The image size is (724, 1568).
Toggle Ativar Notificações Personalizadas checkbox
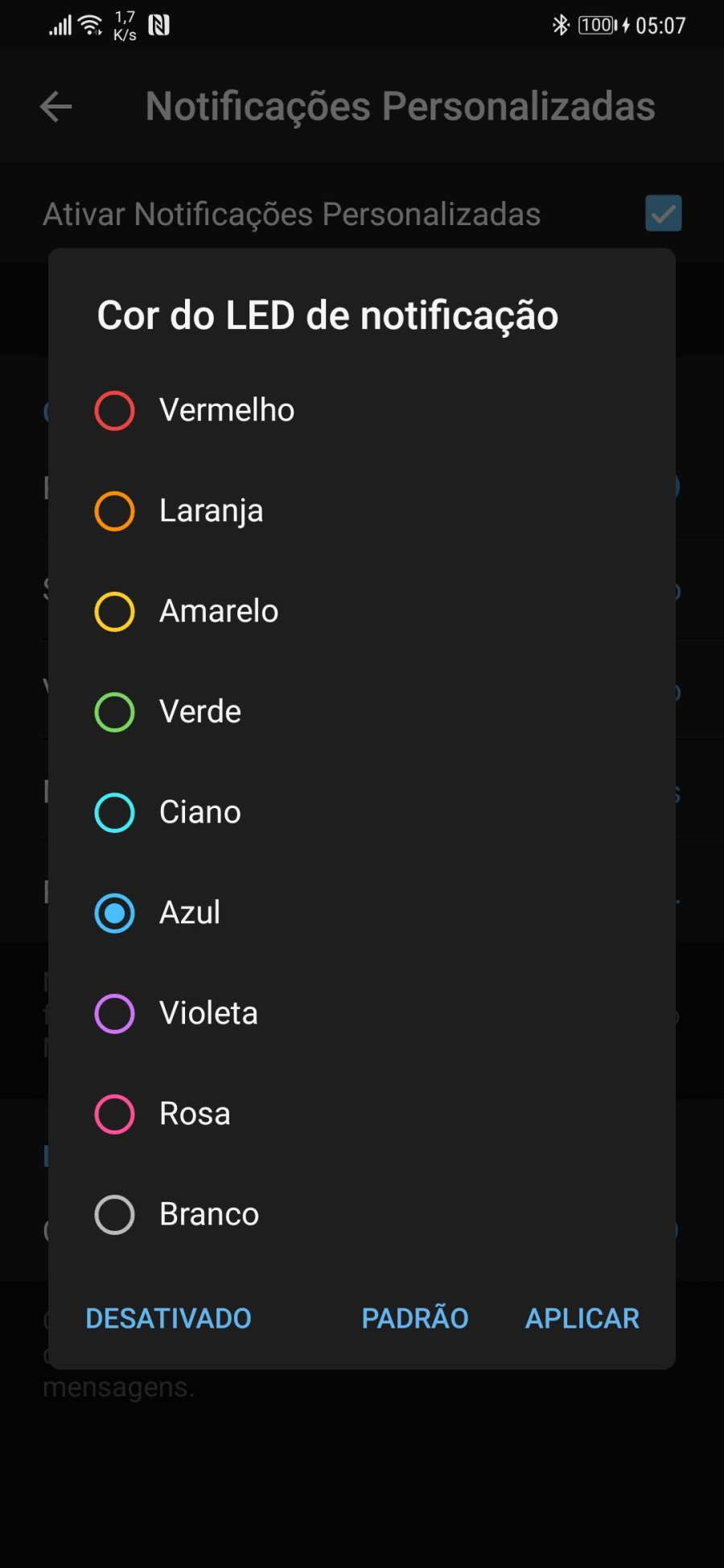click(x=664, y=213)
